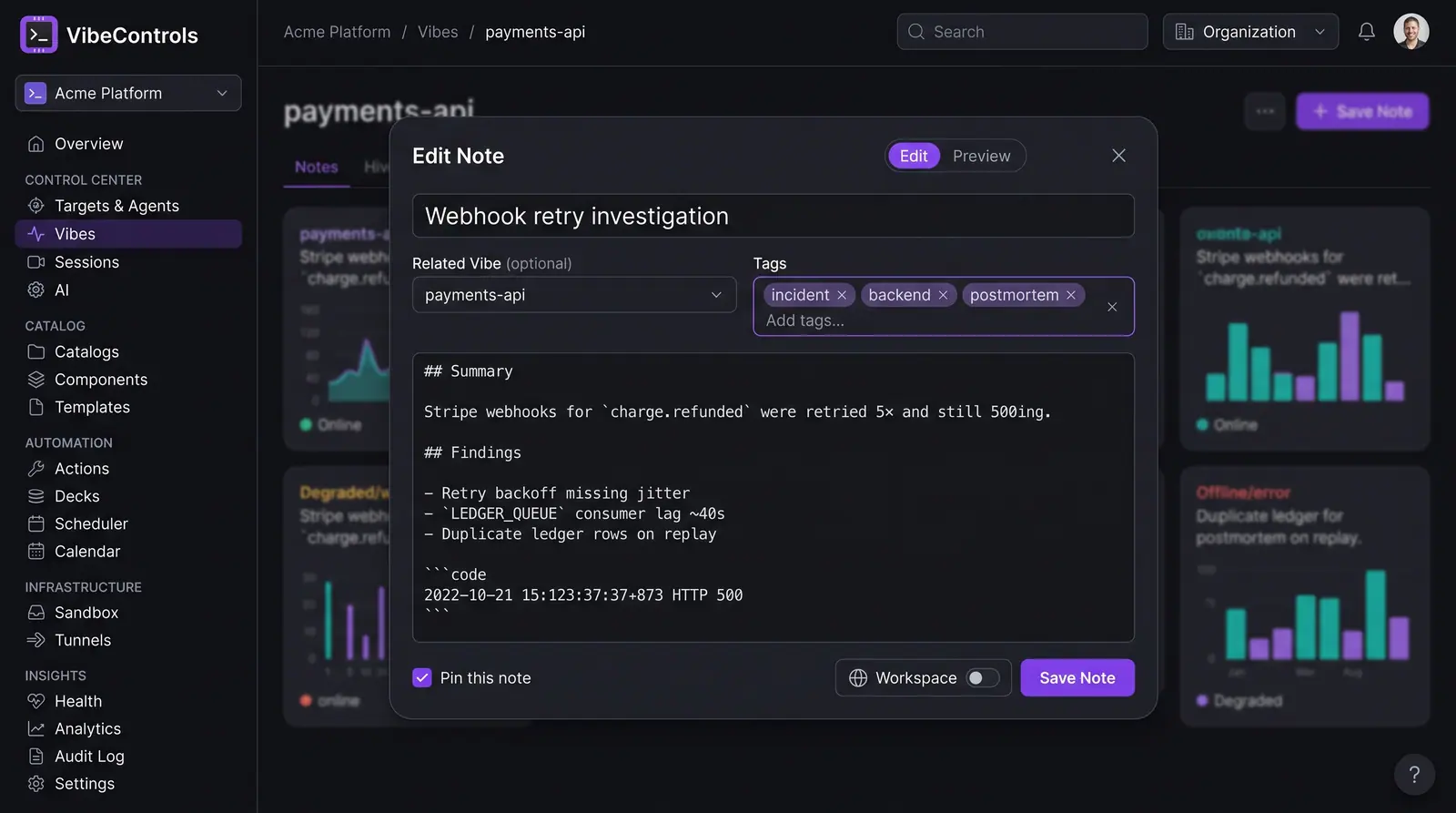Switch to Preview mode
This screenshot has width=1456, height=813.
[x=981, y=156]
